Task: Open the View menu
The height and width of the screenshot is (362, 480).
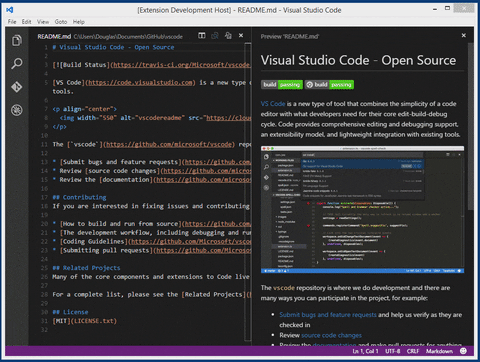Action: tap(43, 22)
